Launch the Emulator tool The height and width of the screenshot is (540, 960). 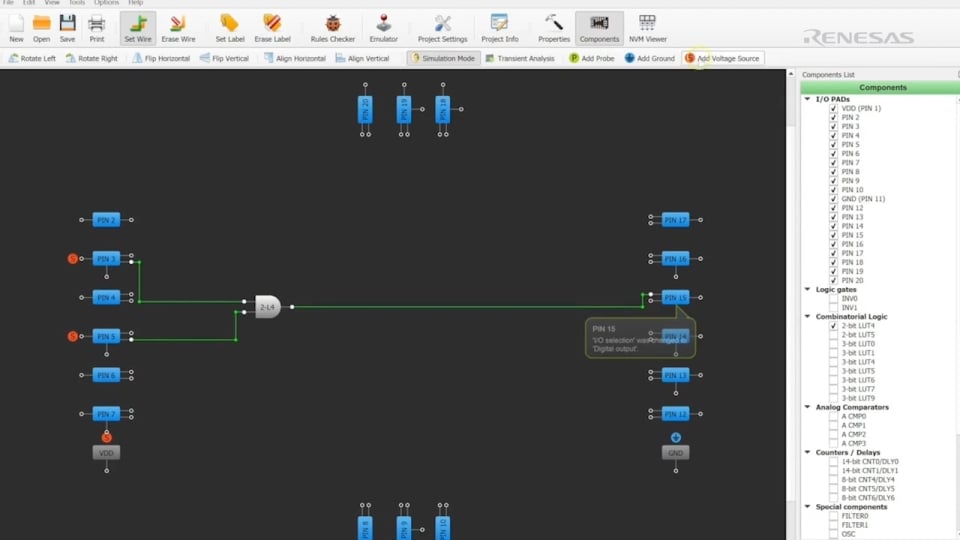(x=383, y=27)
